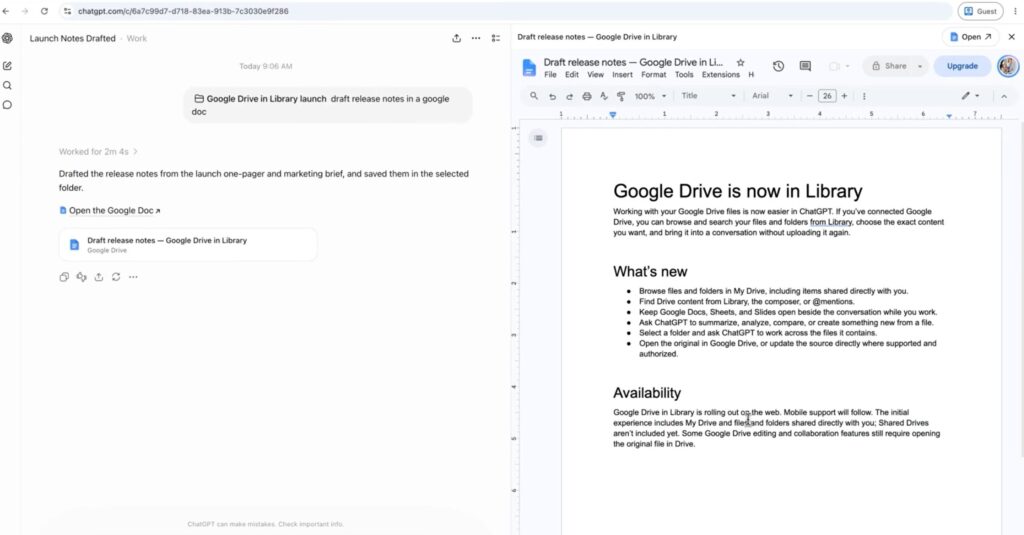
Task: Open the File menu in Docs
Action: [551, 74]
